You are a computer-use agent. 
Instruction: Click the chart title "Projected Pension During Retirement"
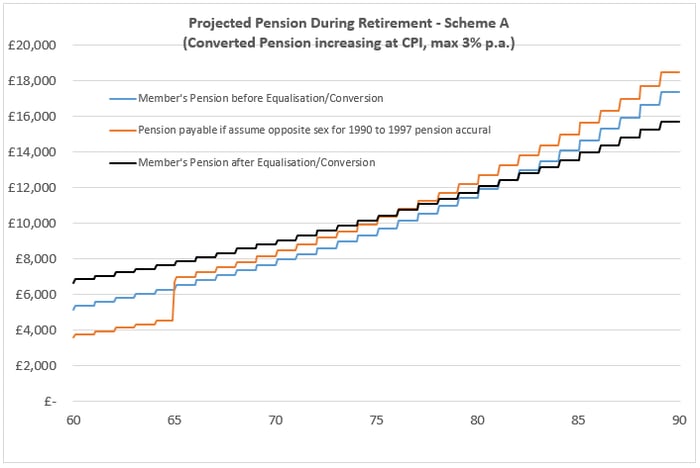348,23
